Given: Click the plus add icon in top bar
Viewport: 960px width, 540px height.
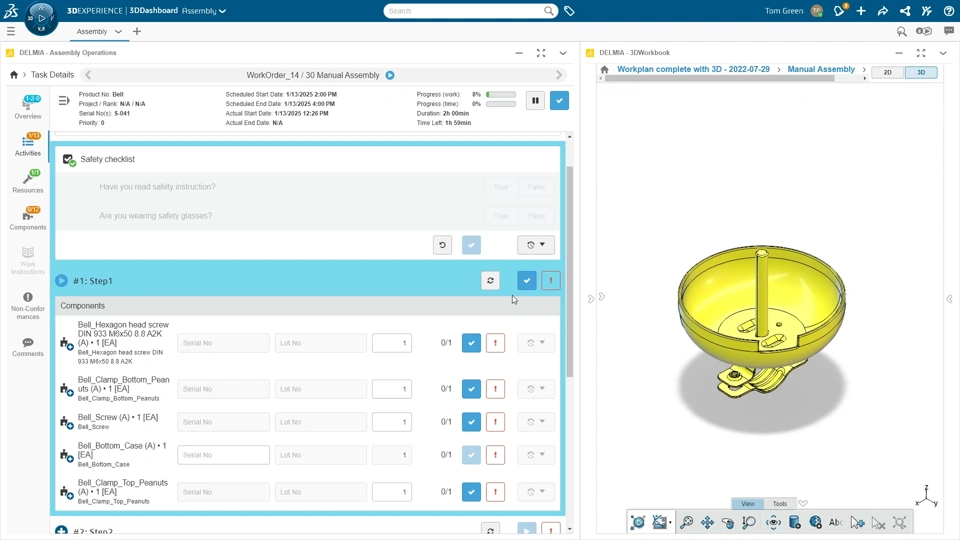Looking at the screenshot, I should tap(861, 10).
